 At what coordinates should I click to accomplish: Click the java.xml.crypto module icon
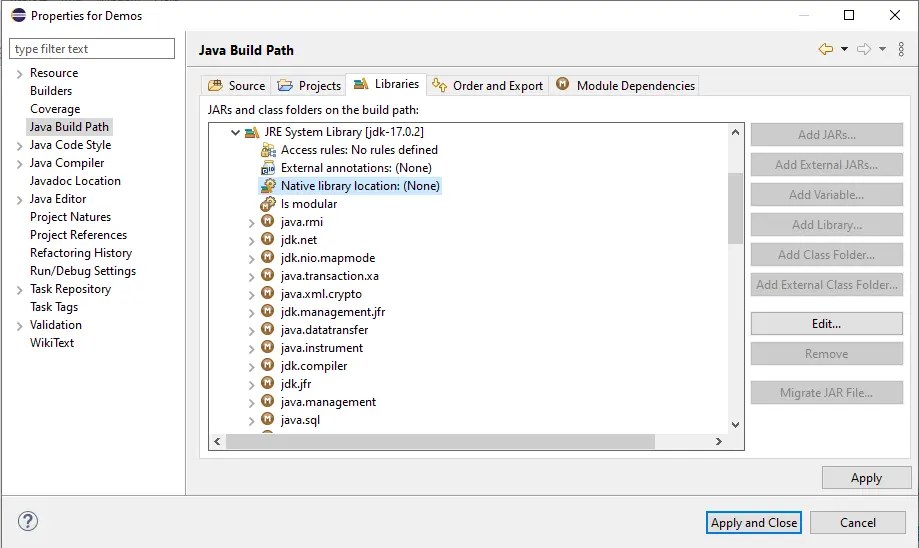267,293
